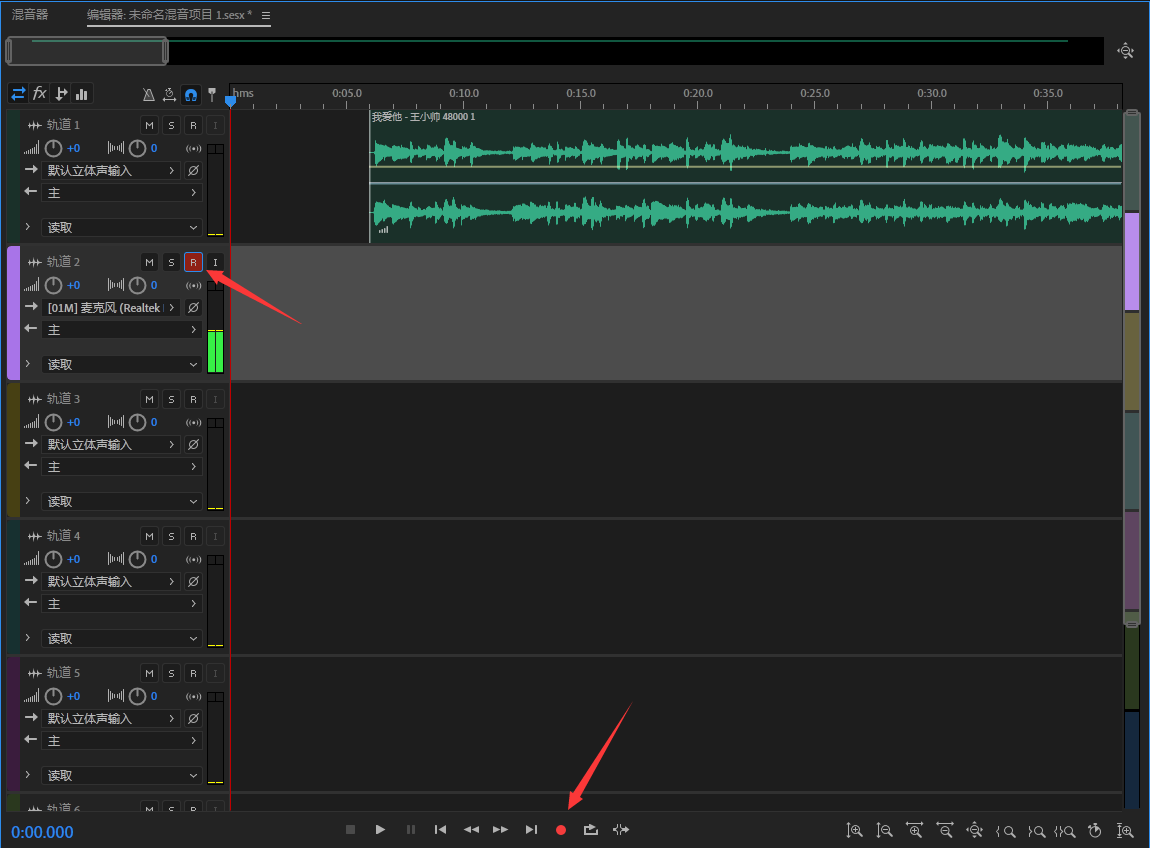Open 轨道 1 读取 automation mode dropdown
Image resolution: width=1150 pixels, height=848 pixels.
pyautogui.click(x=122, y=228)
